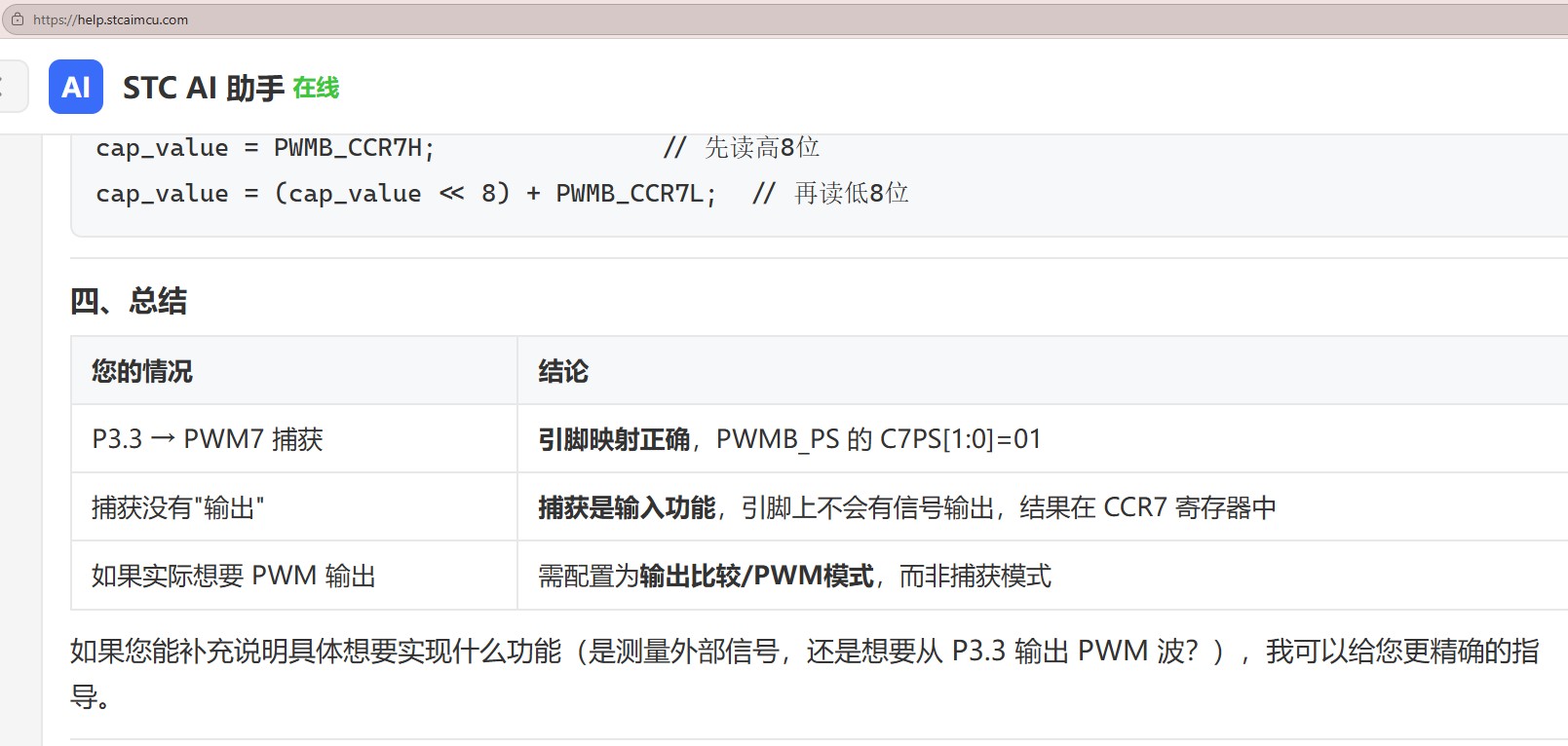Click the lock icon in address bar
The width and height of the screenshot is (1568, 746).
[17, 19]
